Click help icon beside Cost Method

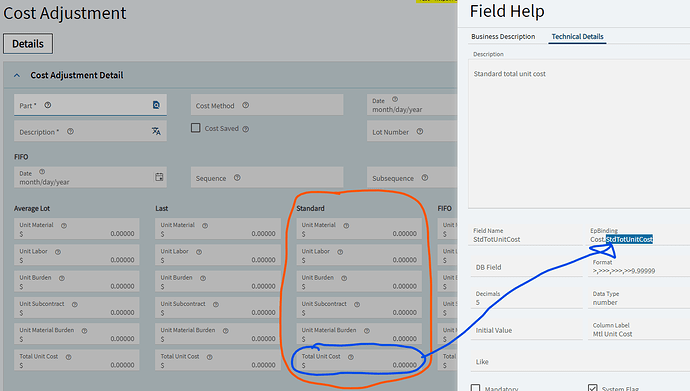(246, 105)
